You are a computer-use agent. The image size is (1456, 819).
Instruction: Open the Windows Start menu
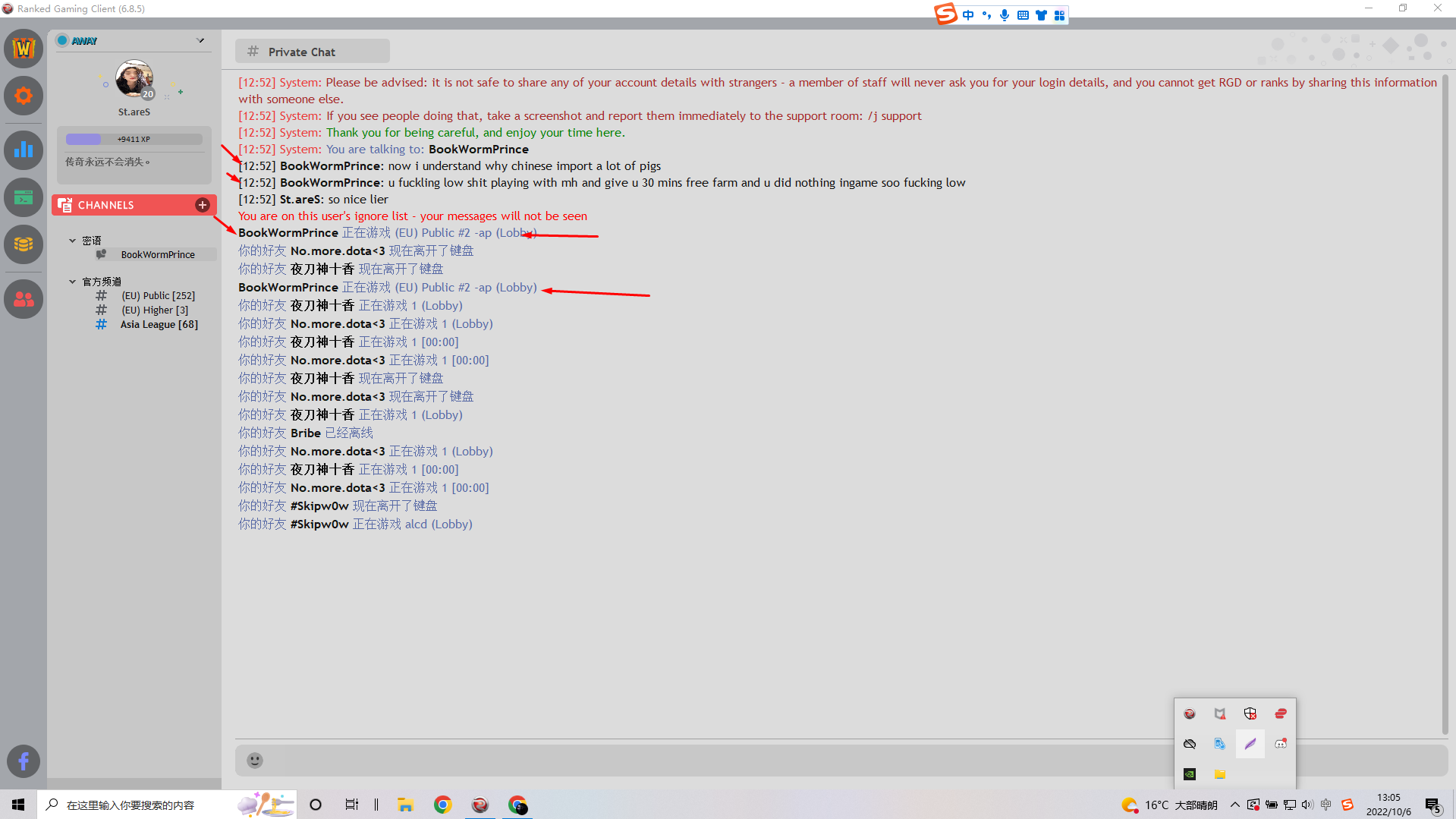pos(18,805)
